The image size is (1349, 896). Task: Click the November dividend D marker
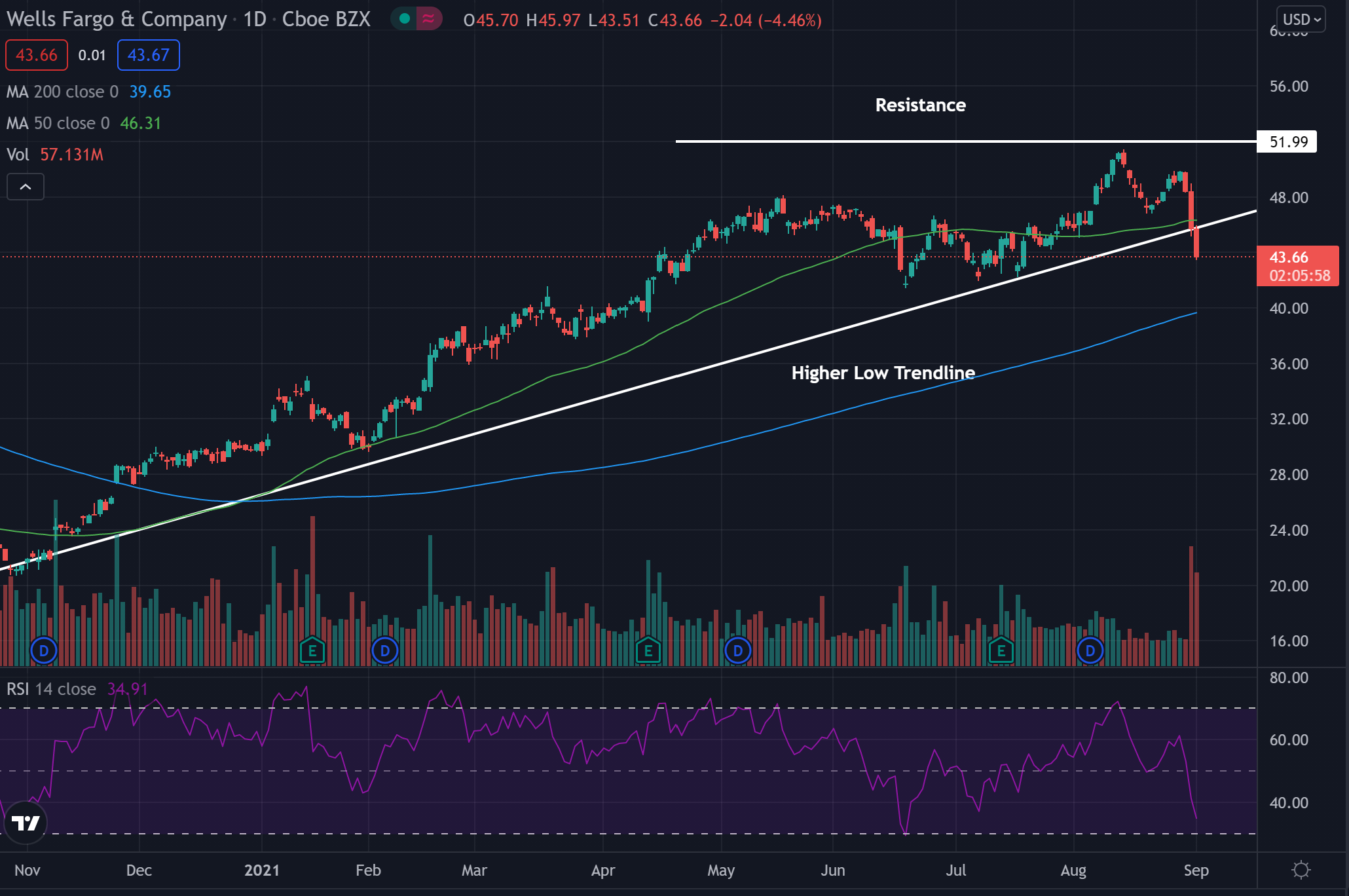[x=44, y=651]
